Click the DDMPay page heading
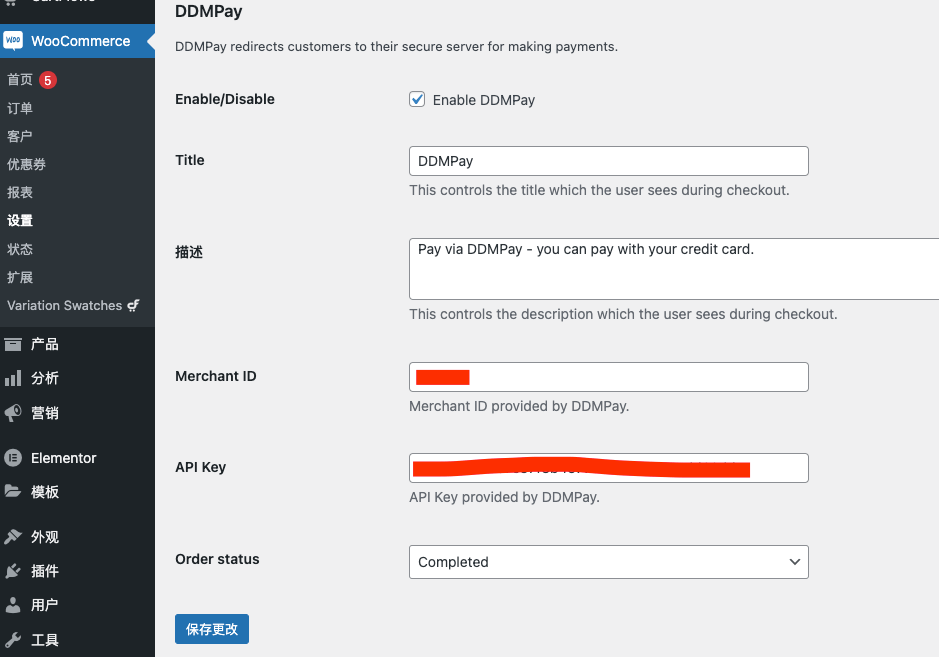The width and height of the screenshot is (939, 657). (208, 11)
